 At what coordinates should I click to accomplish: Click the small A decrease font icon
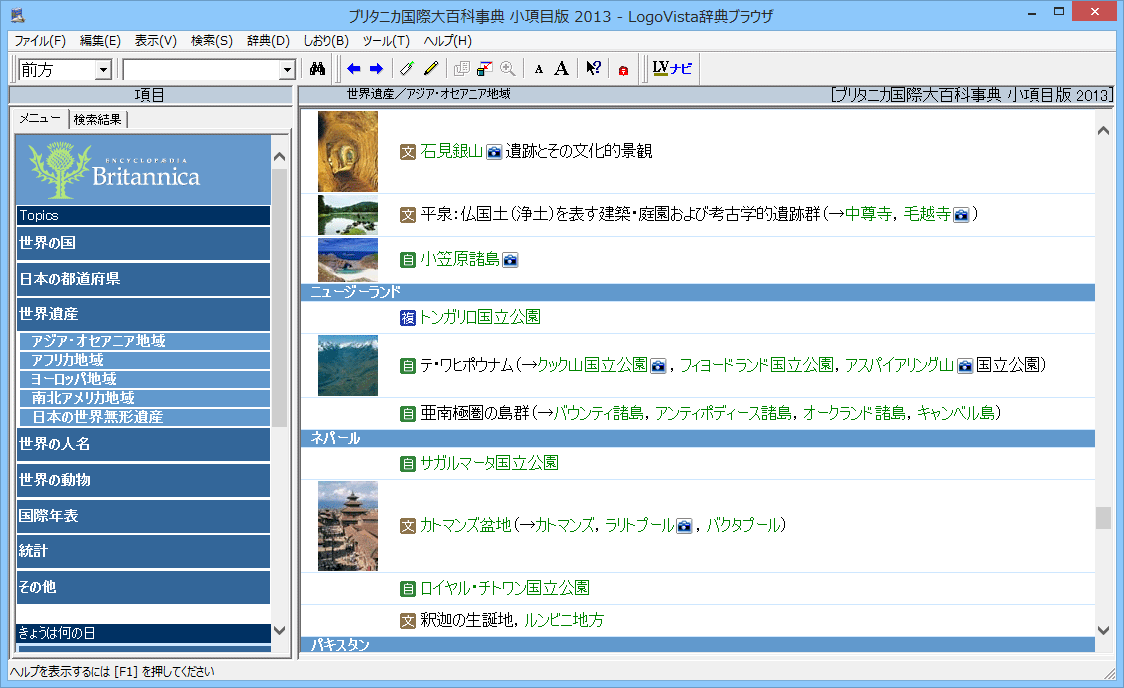[538, 69]
